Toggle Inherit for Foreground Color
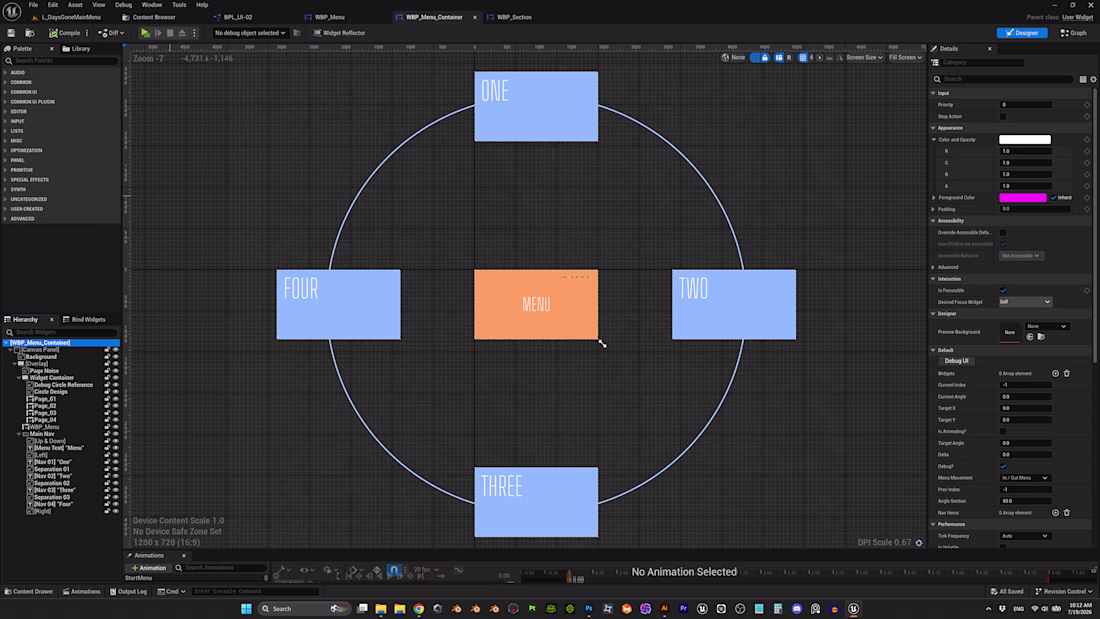Image resolution: width=1100 pixels, height=619 pixels. pos(1054,198)
